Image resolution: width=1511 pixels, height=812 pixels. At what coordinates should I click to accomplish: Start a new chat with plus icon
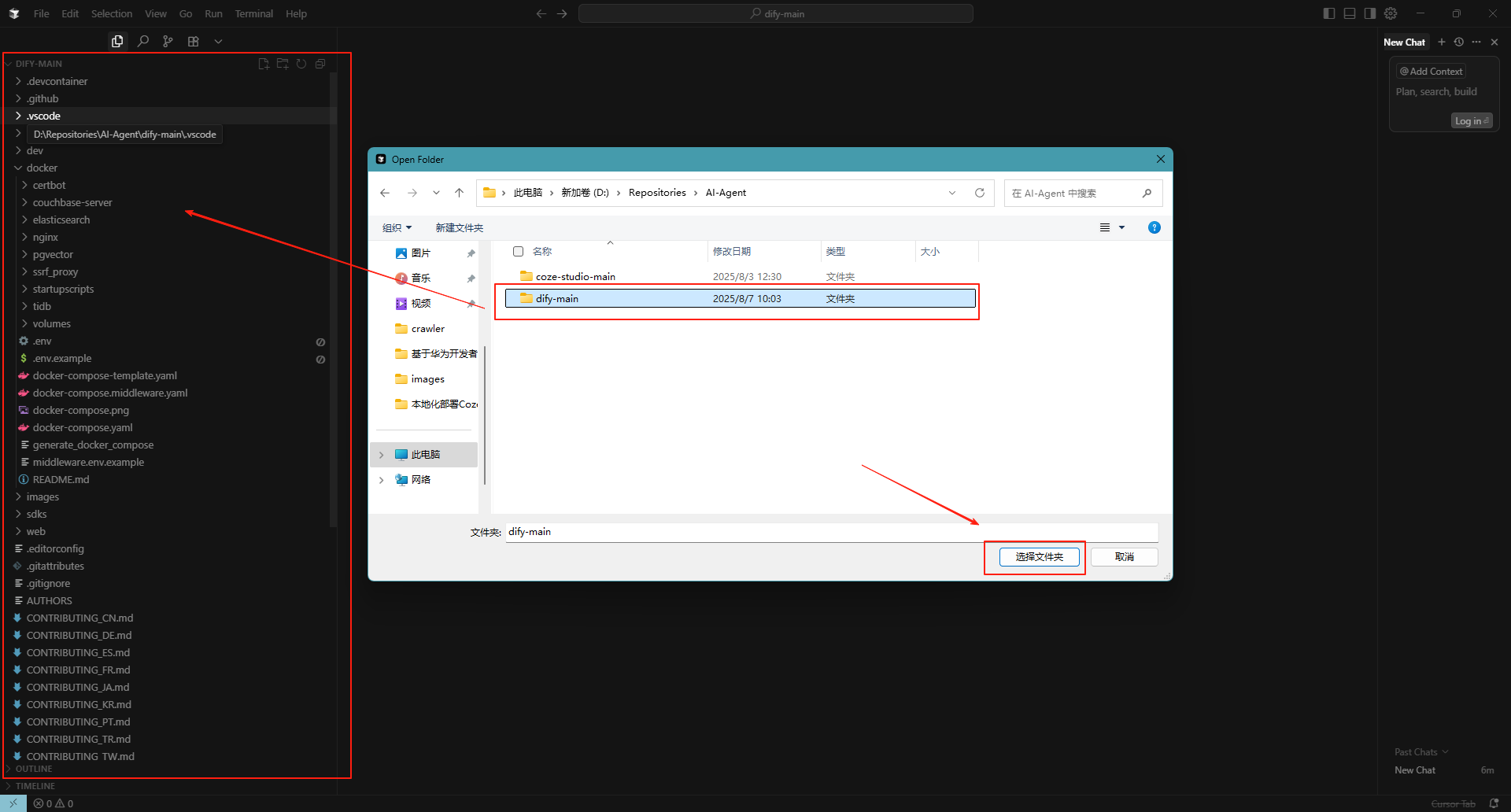coord(1442,42)
